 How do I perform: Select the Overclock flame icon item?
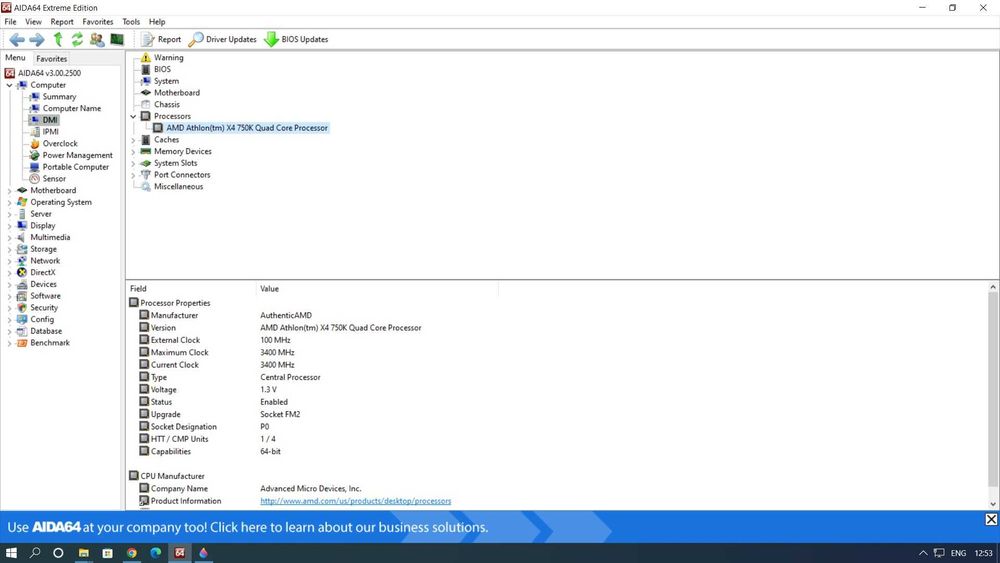coord(34,143)
